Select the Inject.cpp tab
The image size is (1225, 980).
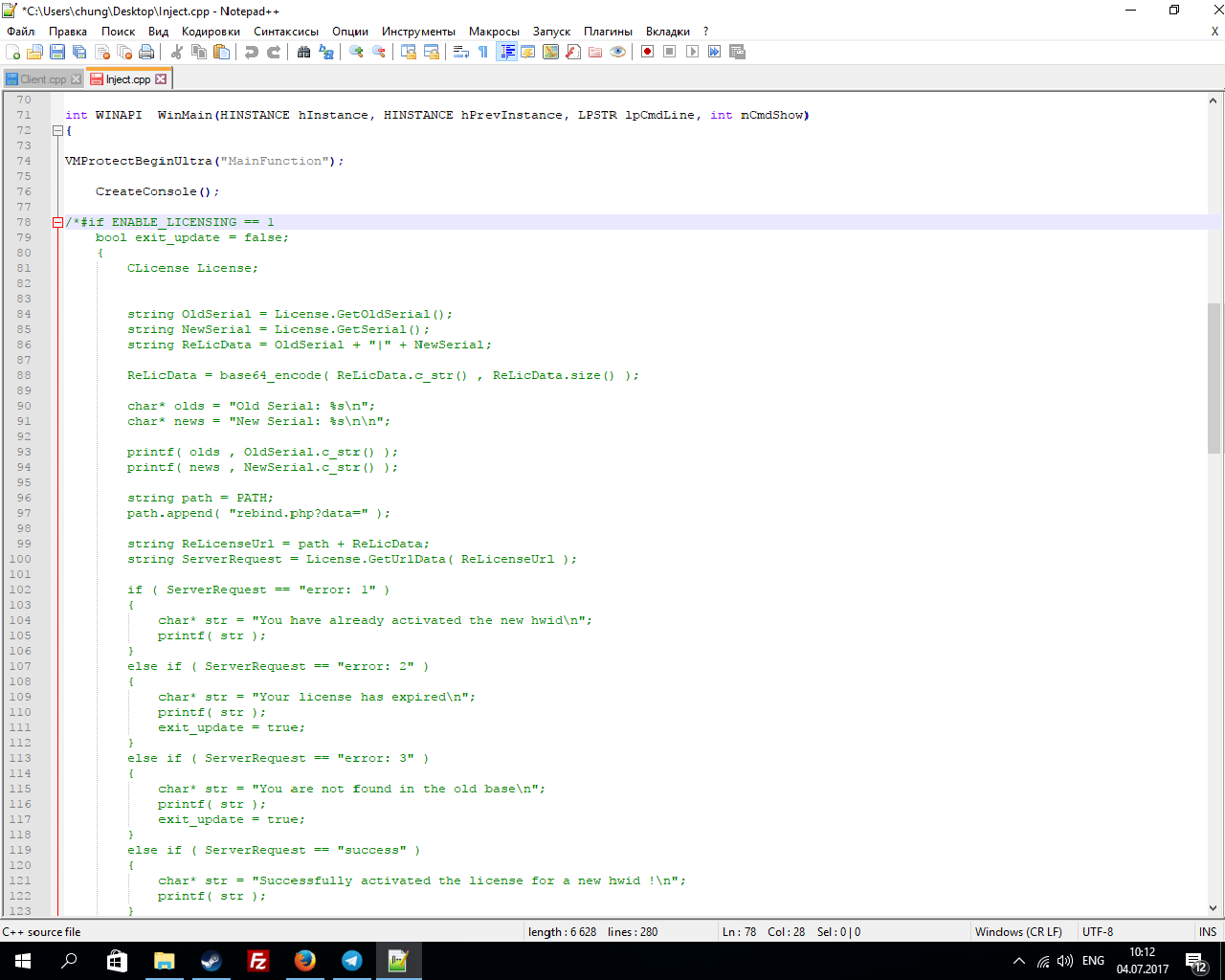[127, 79]
